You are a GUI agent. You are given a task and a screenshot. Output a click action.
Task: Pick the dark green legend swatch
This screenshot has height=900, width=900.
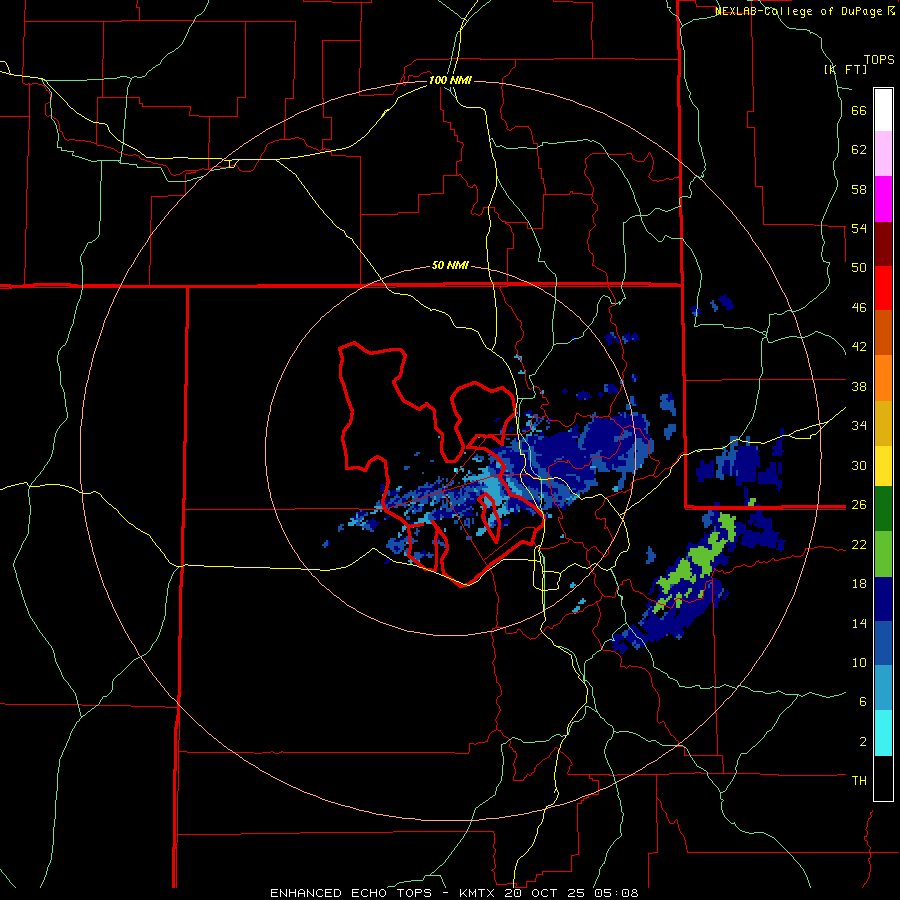(x=883, y=509)
